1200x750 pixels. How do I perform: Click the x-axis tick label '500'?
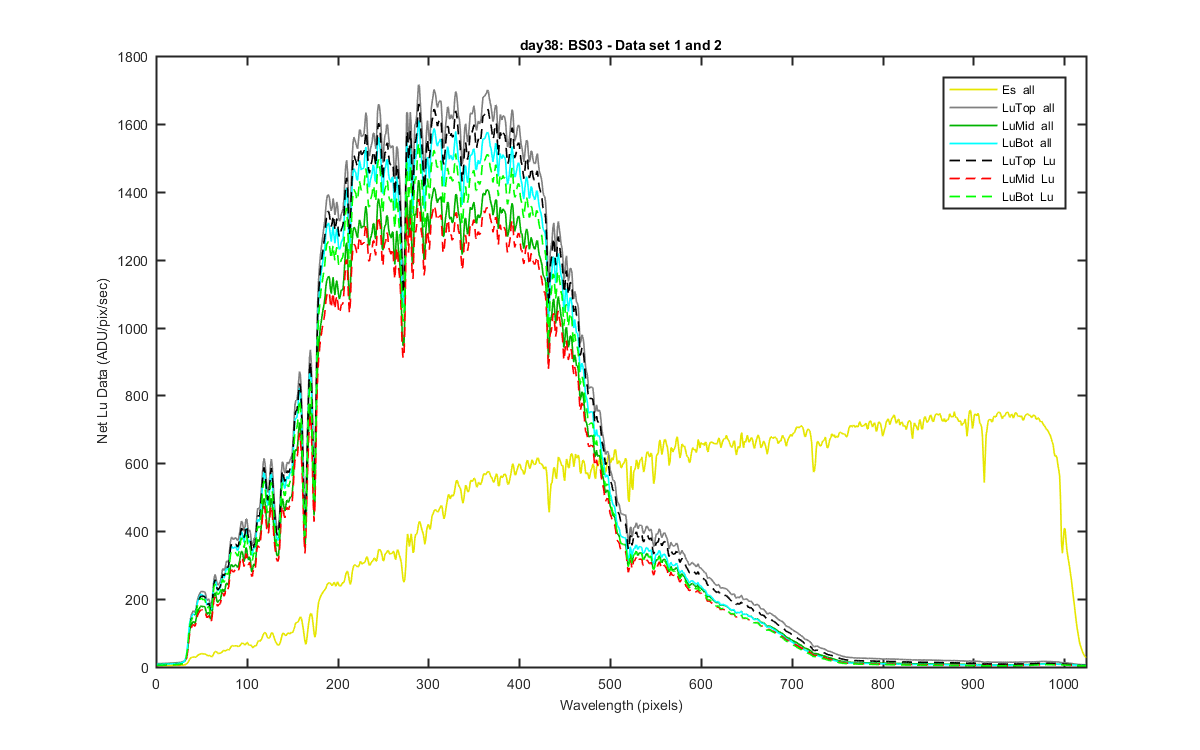click(610, 683)
